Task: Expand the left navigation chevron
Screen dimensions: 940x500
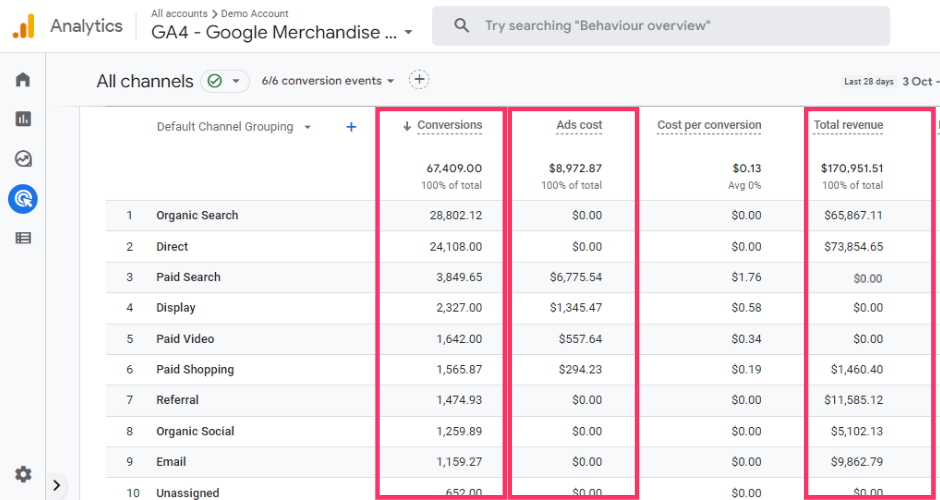Action: [x=57, y=486]
